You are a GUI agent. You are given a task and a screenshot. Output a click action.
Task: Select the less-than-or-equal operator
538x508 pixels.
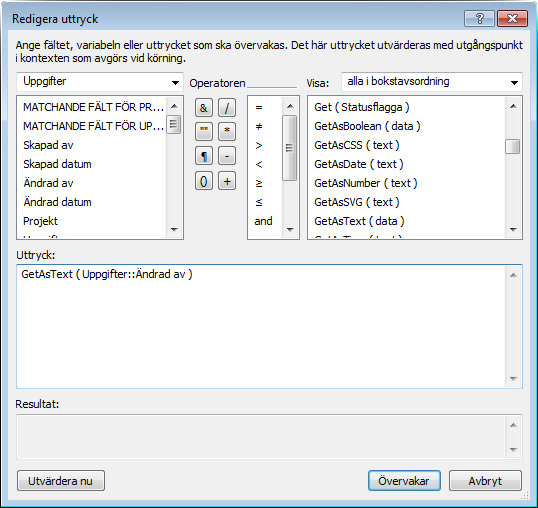(x=265, y=202)
